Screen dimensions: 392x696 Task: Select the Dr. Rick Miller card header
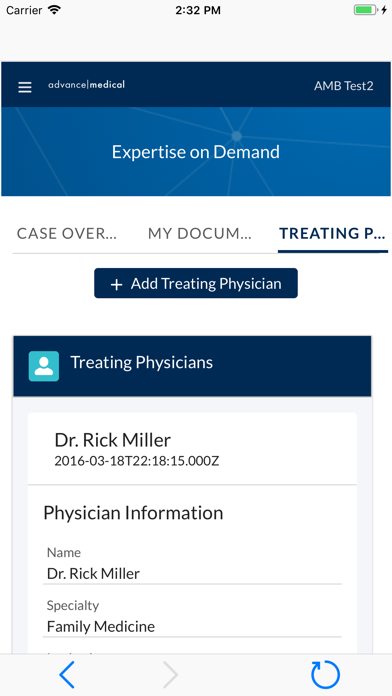pos(192,449)
